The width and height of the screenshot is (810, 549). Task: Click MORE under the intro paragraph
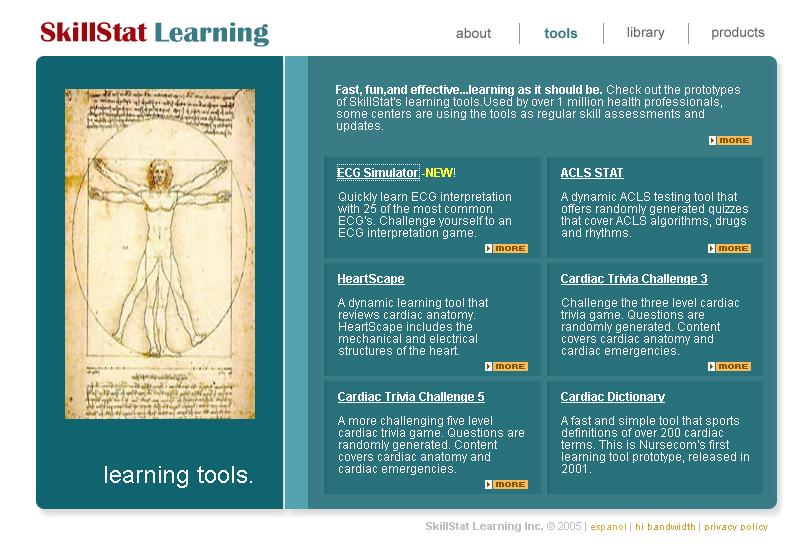(x=730, y=140)
